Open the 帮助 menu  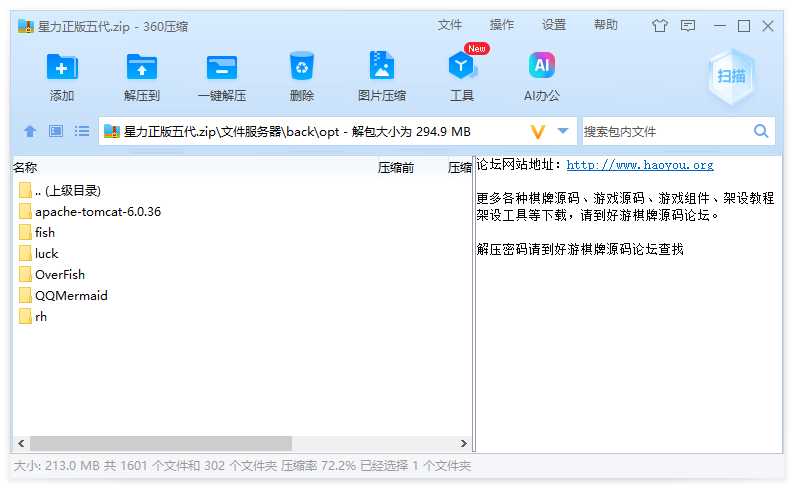pos(606,25)
